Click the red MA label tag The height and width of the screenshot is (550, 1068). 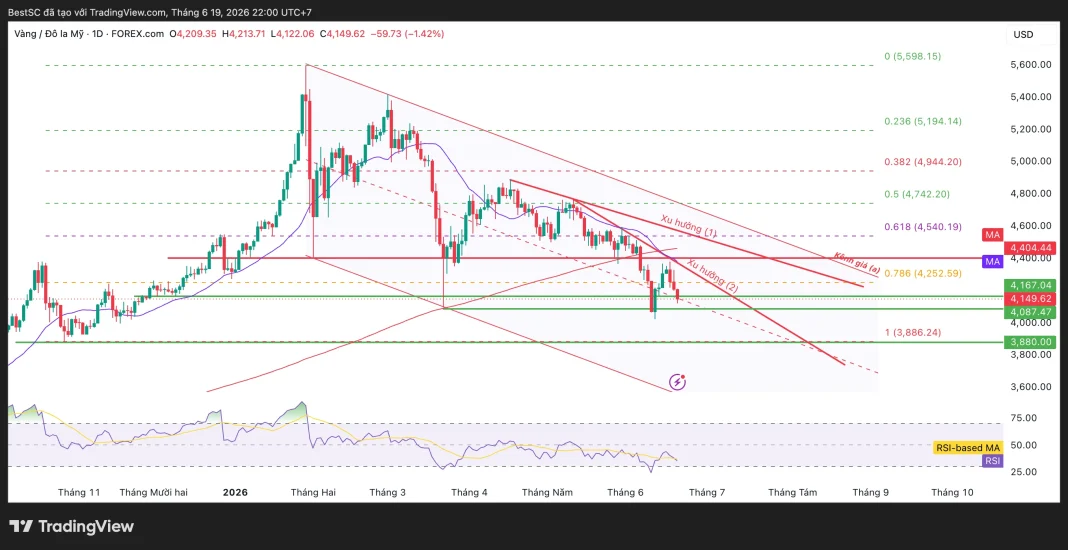click(x=990, y=235)
